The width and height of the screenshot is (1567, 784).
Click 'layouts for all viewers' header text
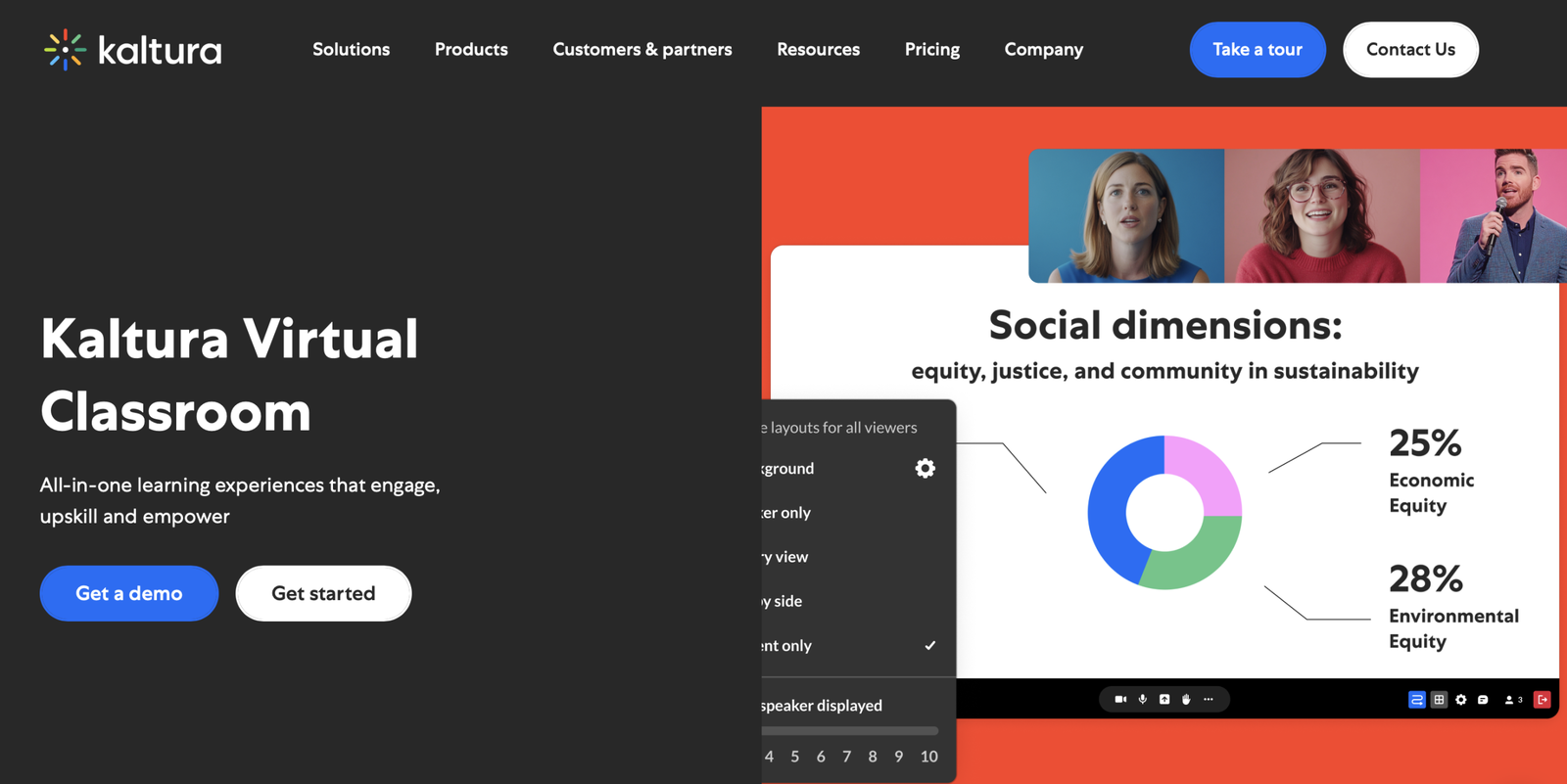(843, 428)
